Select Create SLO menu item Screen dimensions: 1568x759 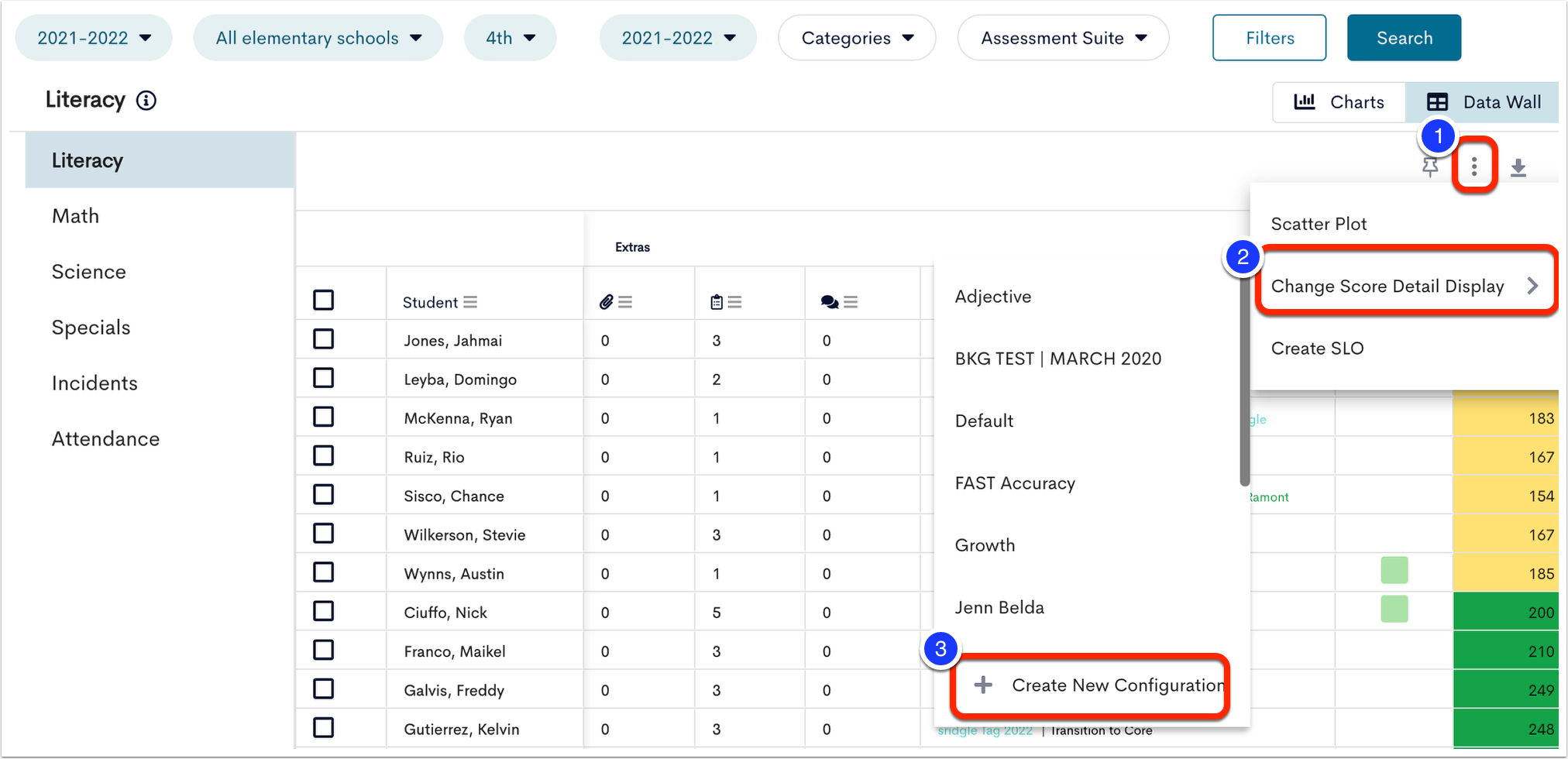[1318, 349]
